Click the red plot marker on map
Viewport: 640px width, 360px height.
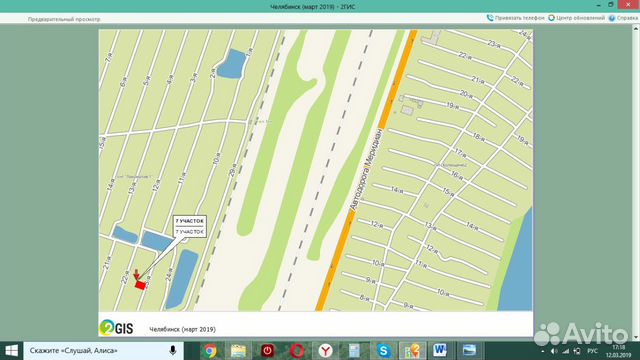(x=140, y=285)
